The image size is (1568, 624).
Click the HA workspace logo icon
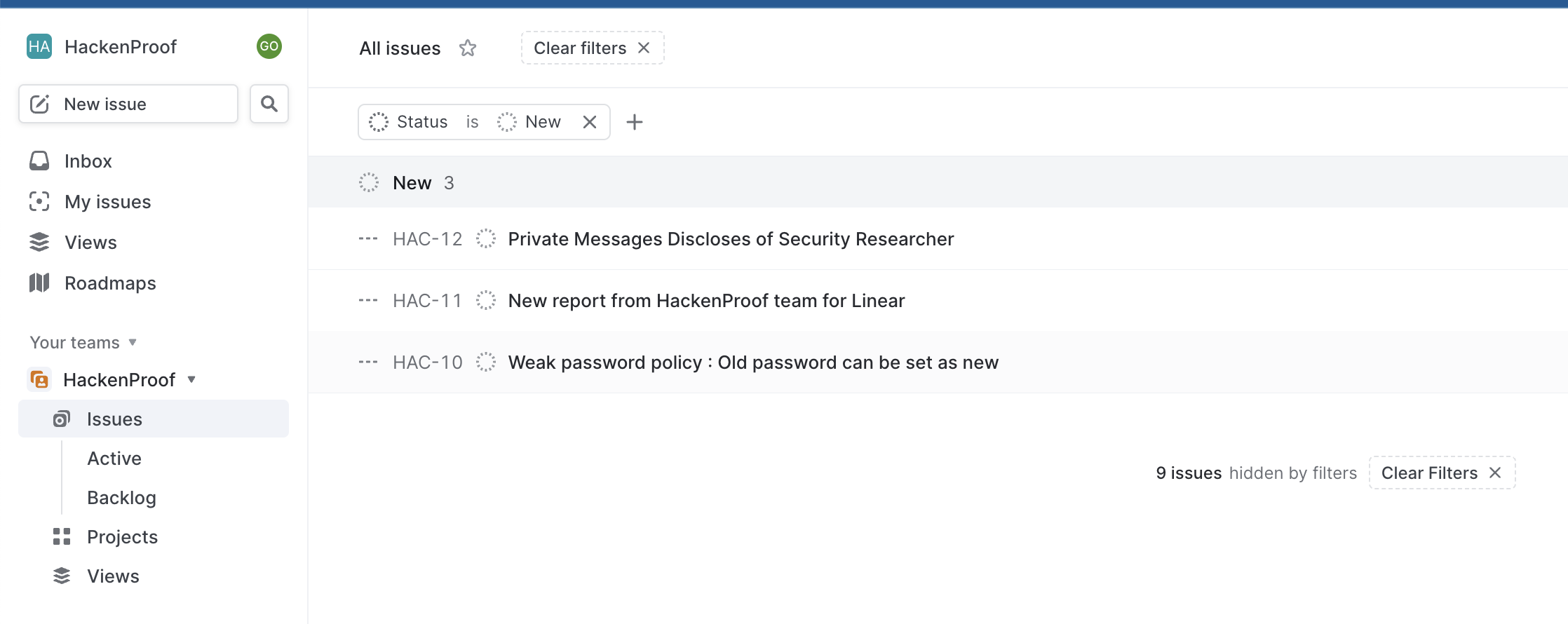point(39,46)
